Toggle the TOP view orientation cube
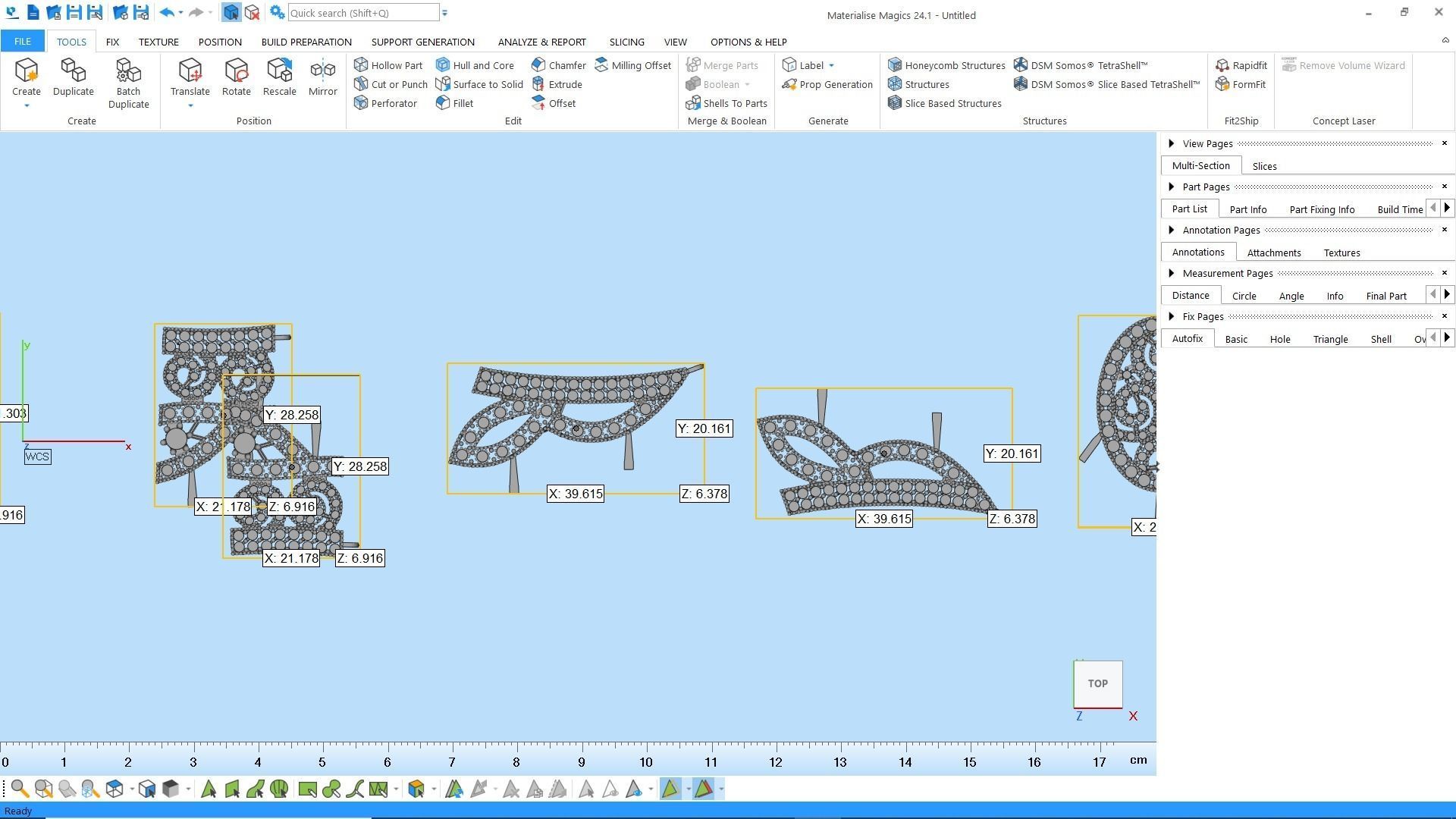The height and width of the screenshot is (819, 1456). [x=1097, y=683]
